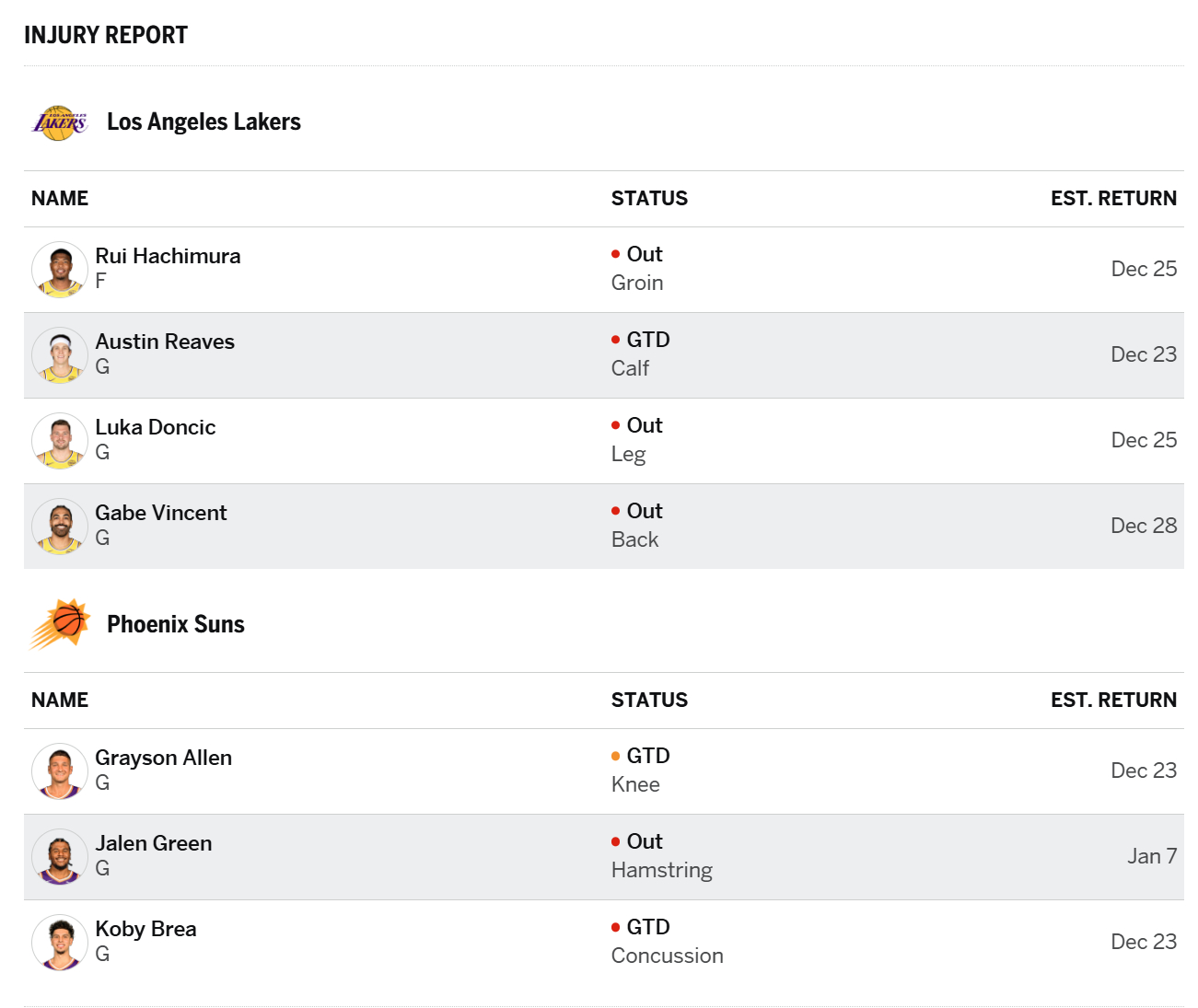This screenshot has height=1008, width=1198.
Task: Click the Jalen Green name link
Action: (x=154, y=843)
